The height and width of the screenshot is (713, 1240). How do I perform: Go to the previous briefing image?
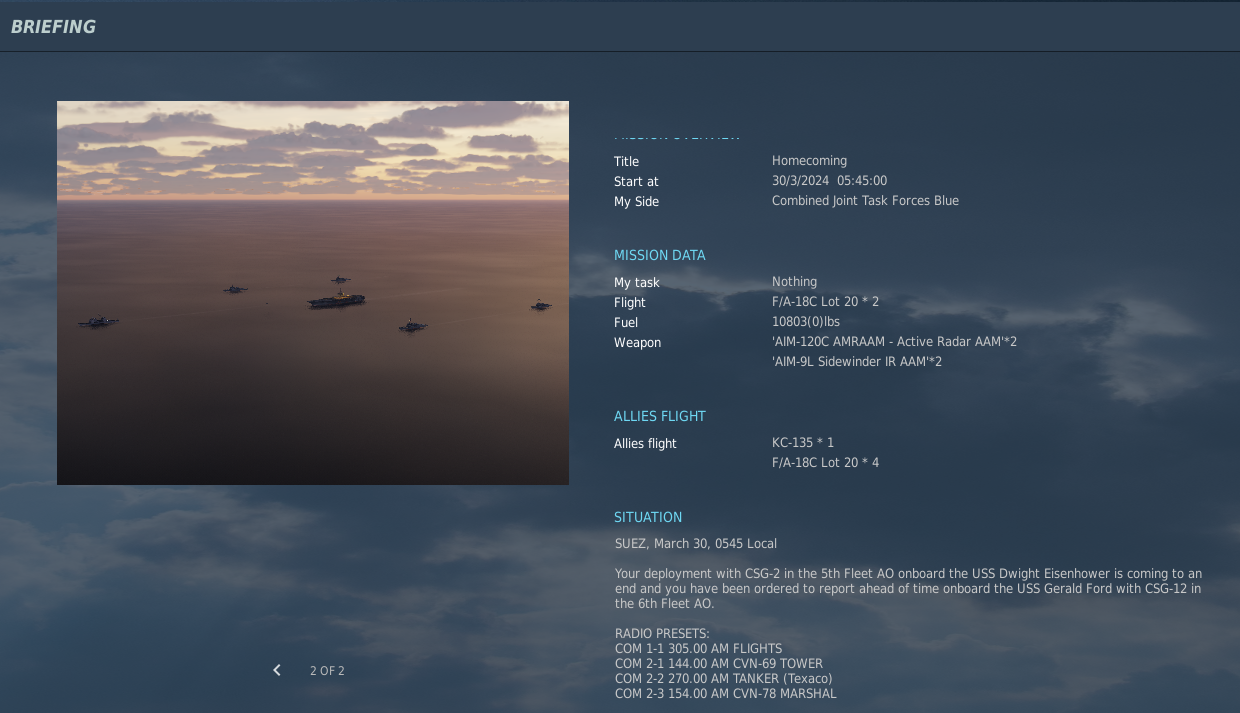(x=277, y=670)
